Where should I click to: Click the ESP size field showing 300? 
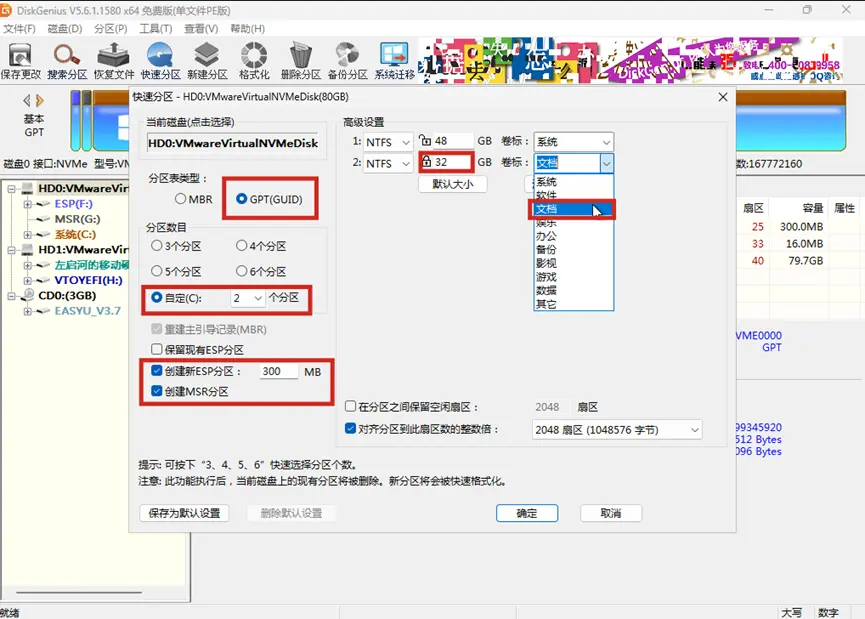coord(279,371)
